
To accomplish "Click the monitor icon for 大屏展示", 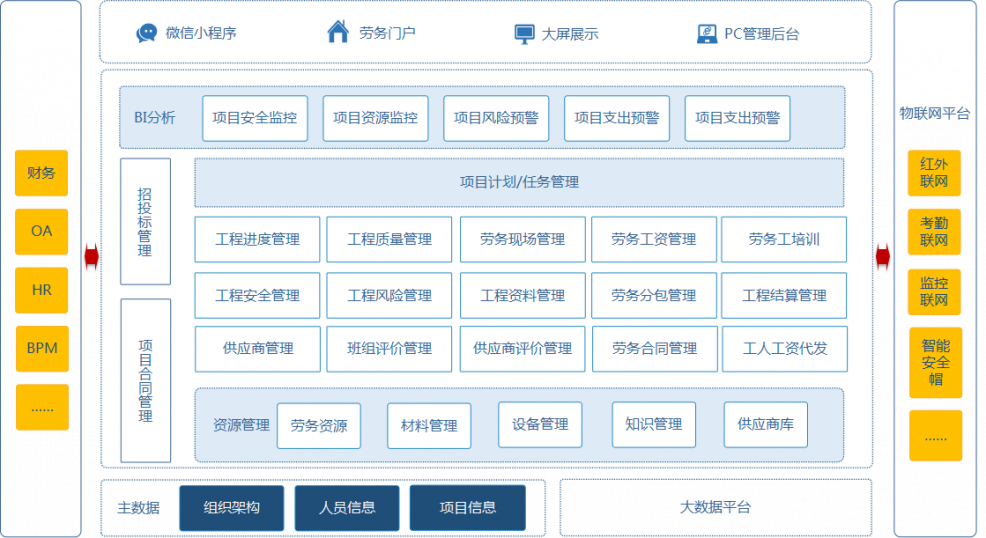I will tap(524, 34).
